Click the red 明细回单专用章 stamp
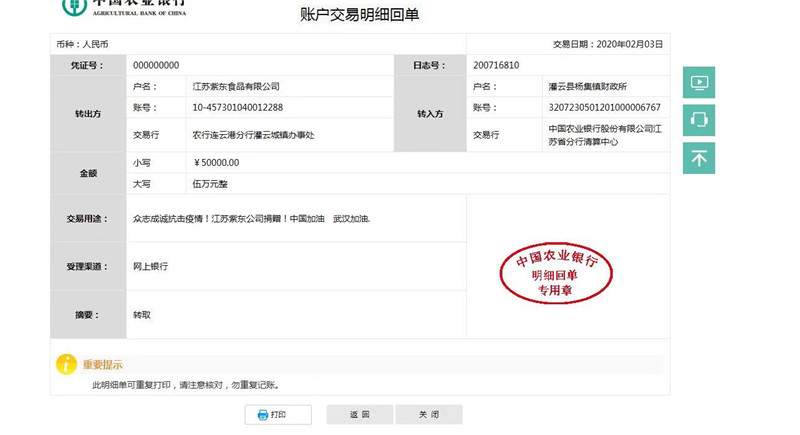This screenshot has width=800, height=435. [x=556, y=273]
